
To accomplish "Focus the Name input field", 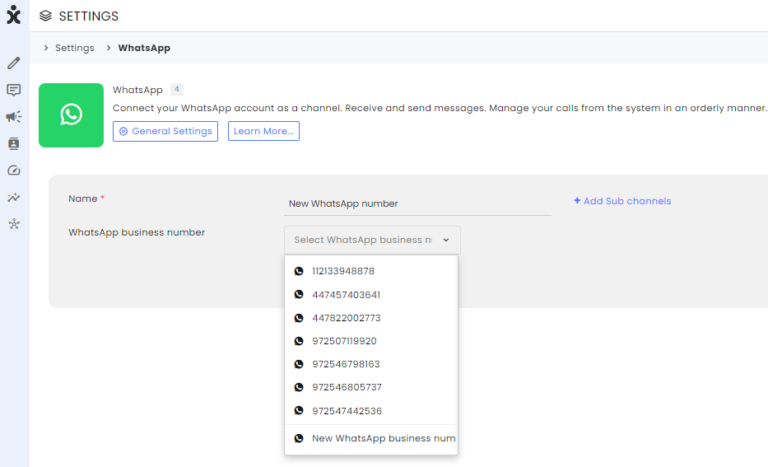I will [417, 203].
